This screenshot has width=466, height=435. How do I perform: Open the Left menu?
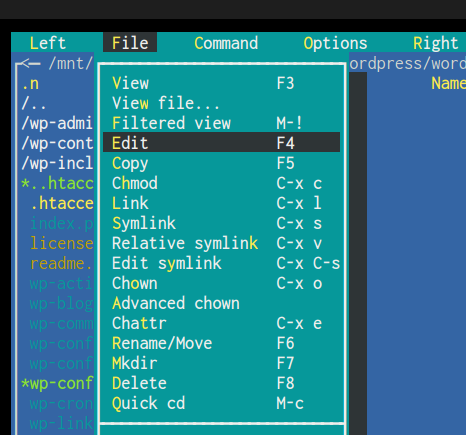[x=48, y=43]
